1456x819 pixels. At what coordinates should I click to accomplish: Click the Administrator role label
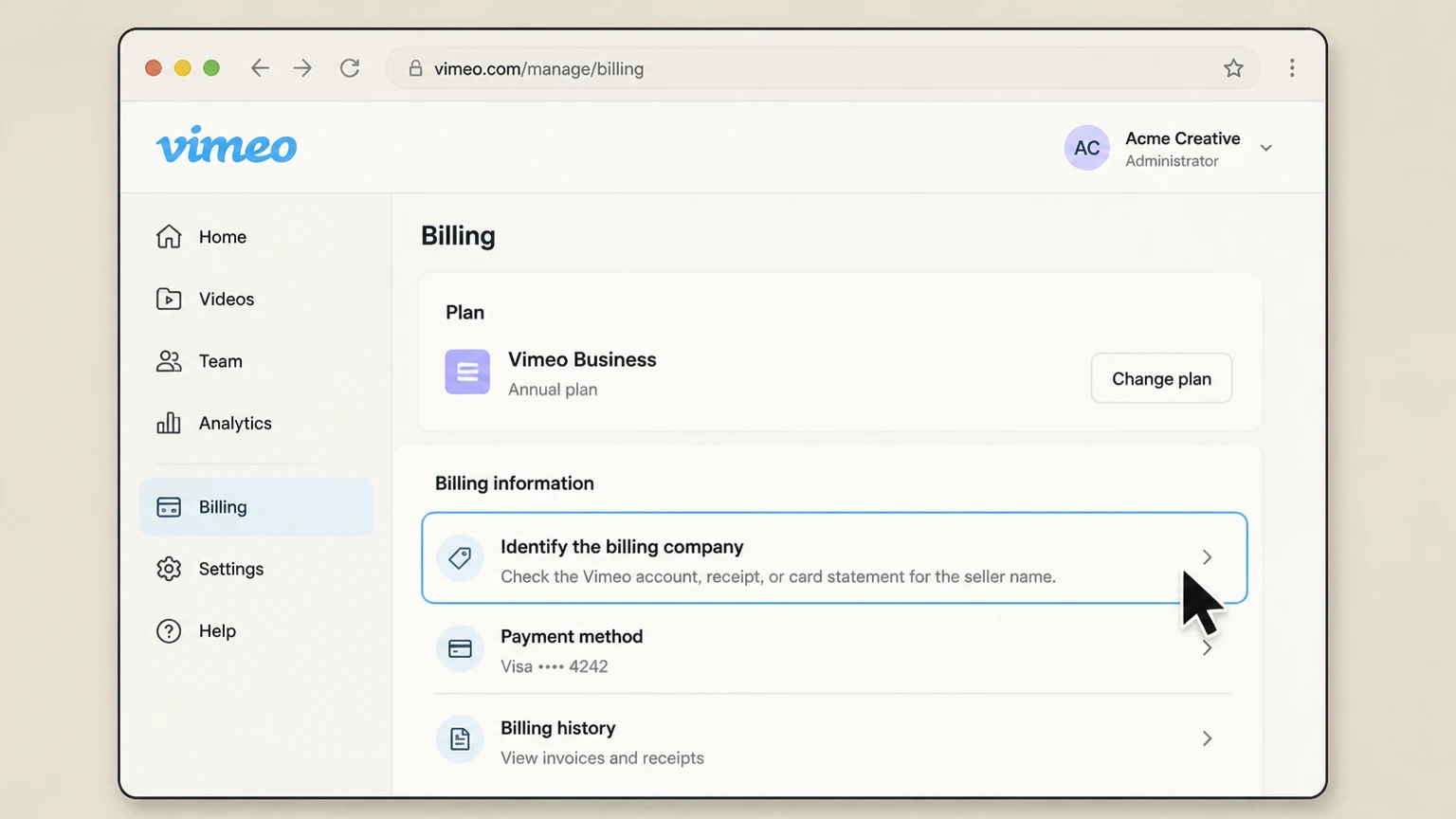point(1172,161)
